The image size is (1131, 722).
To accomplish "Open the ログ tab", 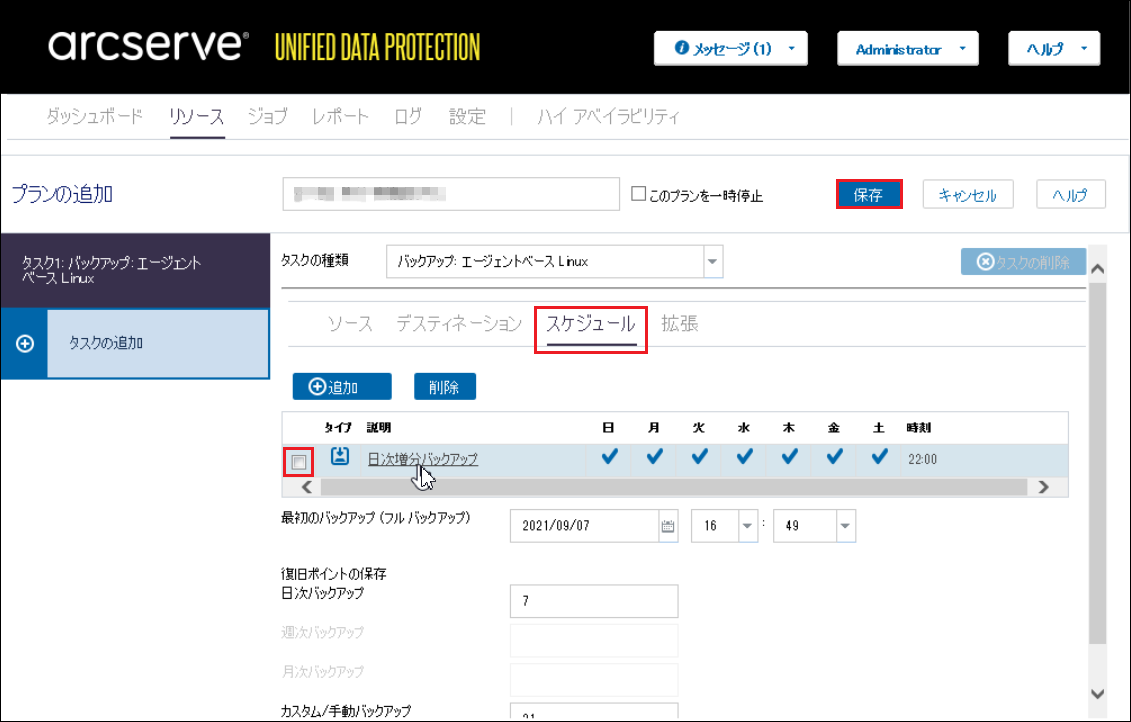I will 408,116.
